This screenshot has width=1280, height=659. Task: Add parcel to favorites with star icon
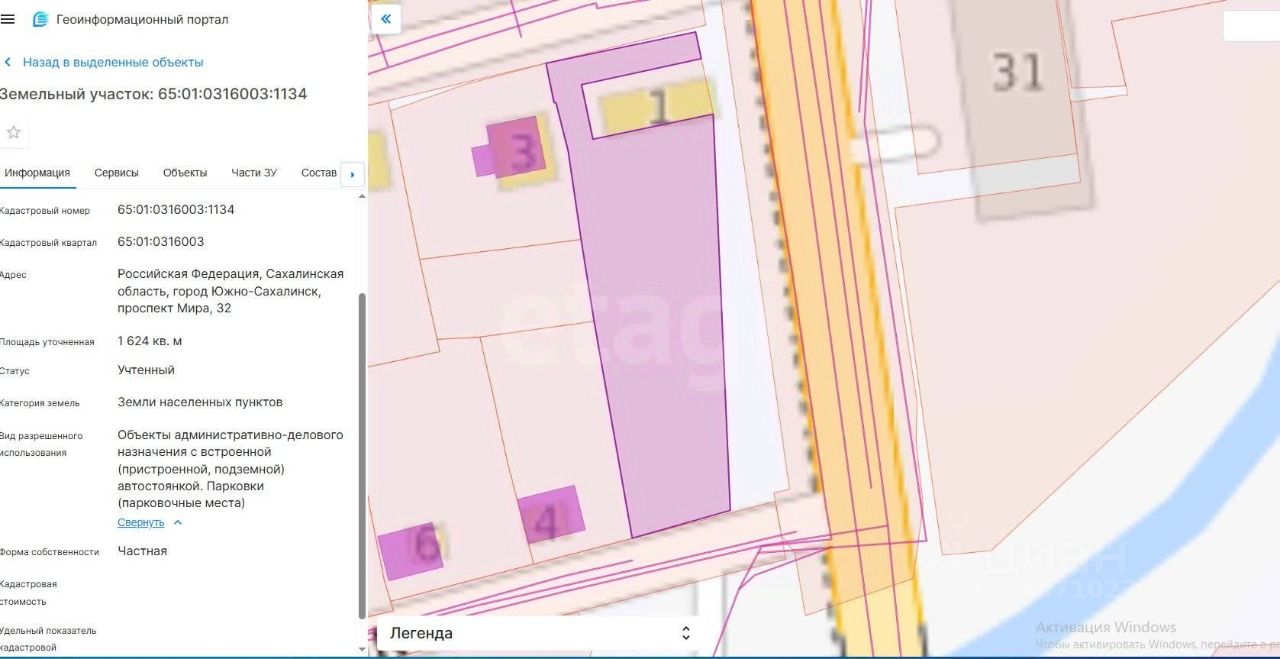[13, 132]
